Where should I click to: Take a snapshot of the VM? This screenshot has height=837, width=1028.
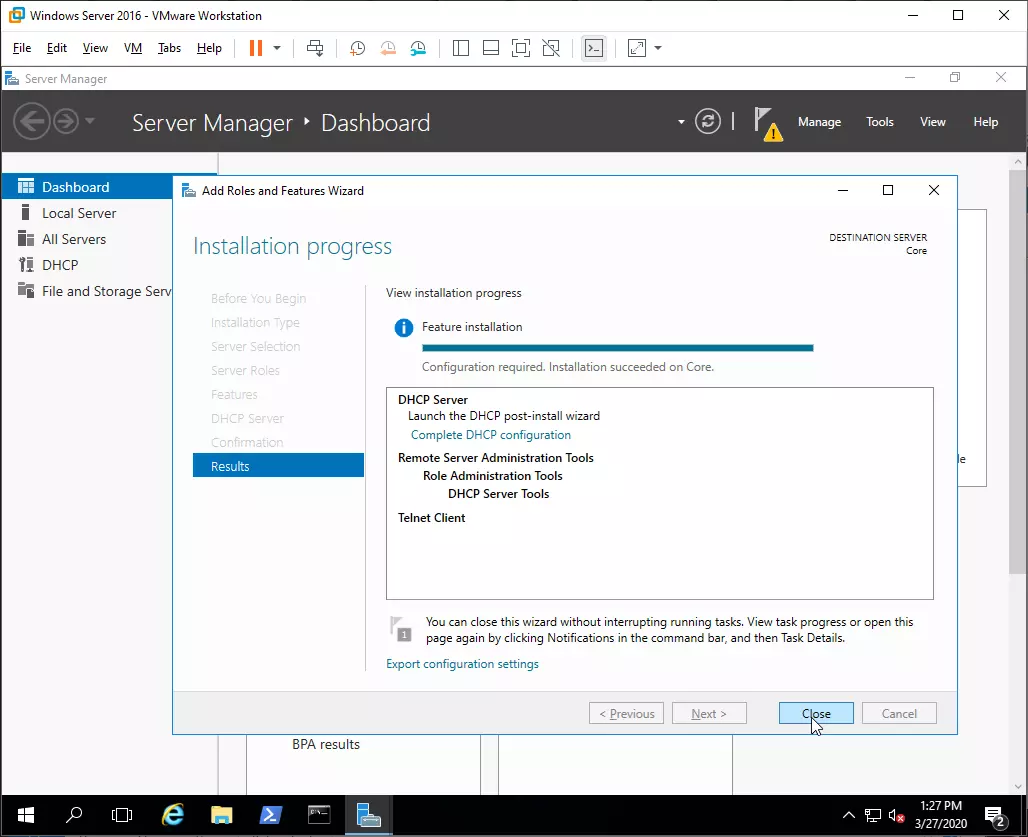pyautogui.click(x=357, y=48)
